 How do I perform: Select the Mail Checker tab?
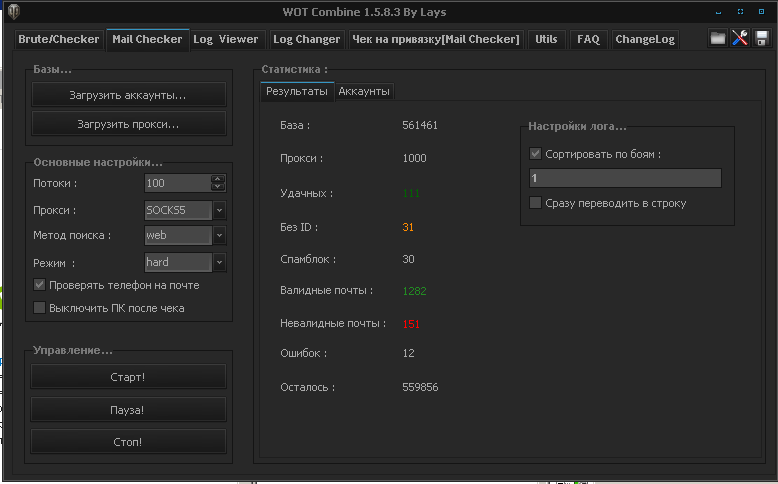[147, 39]
